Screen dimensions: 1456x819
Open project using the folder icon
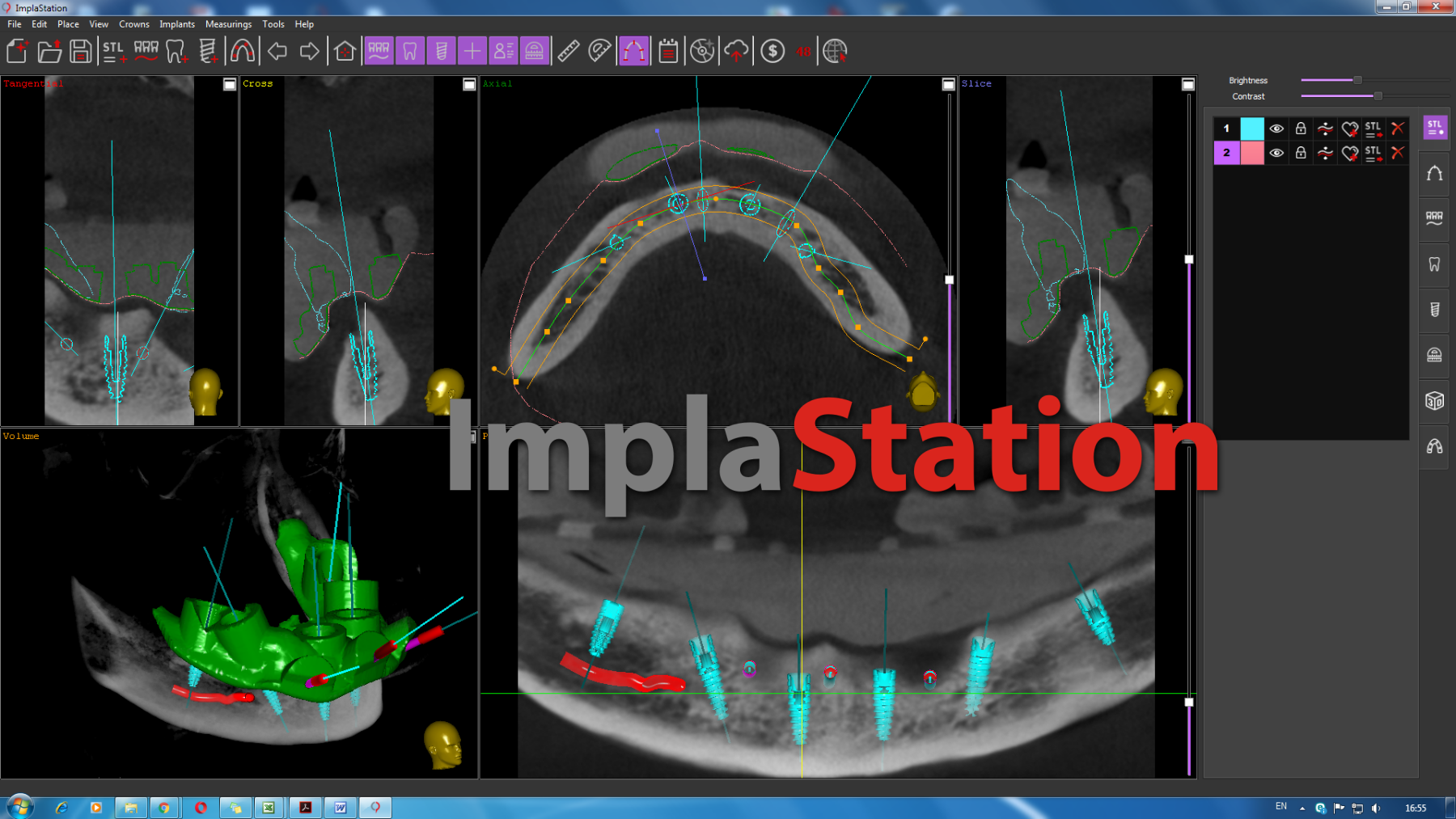tap(49, 51)
